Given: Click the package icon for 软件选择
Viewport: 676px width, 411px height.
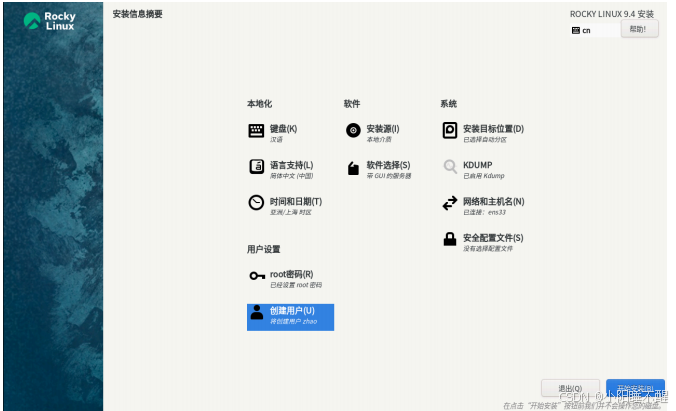Looking at the screenshot, I should coord(353,168).
